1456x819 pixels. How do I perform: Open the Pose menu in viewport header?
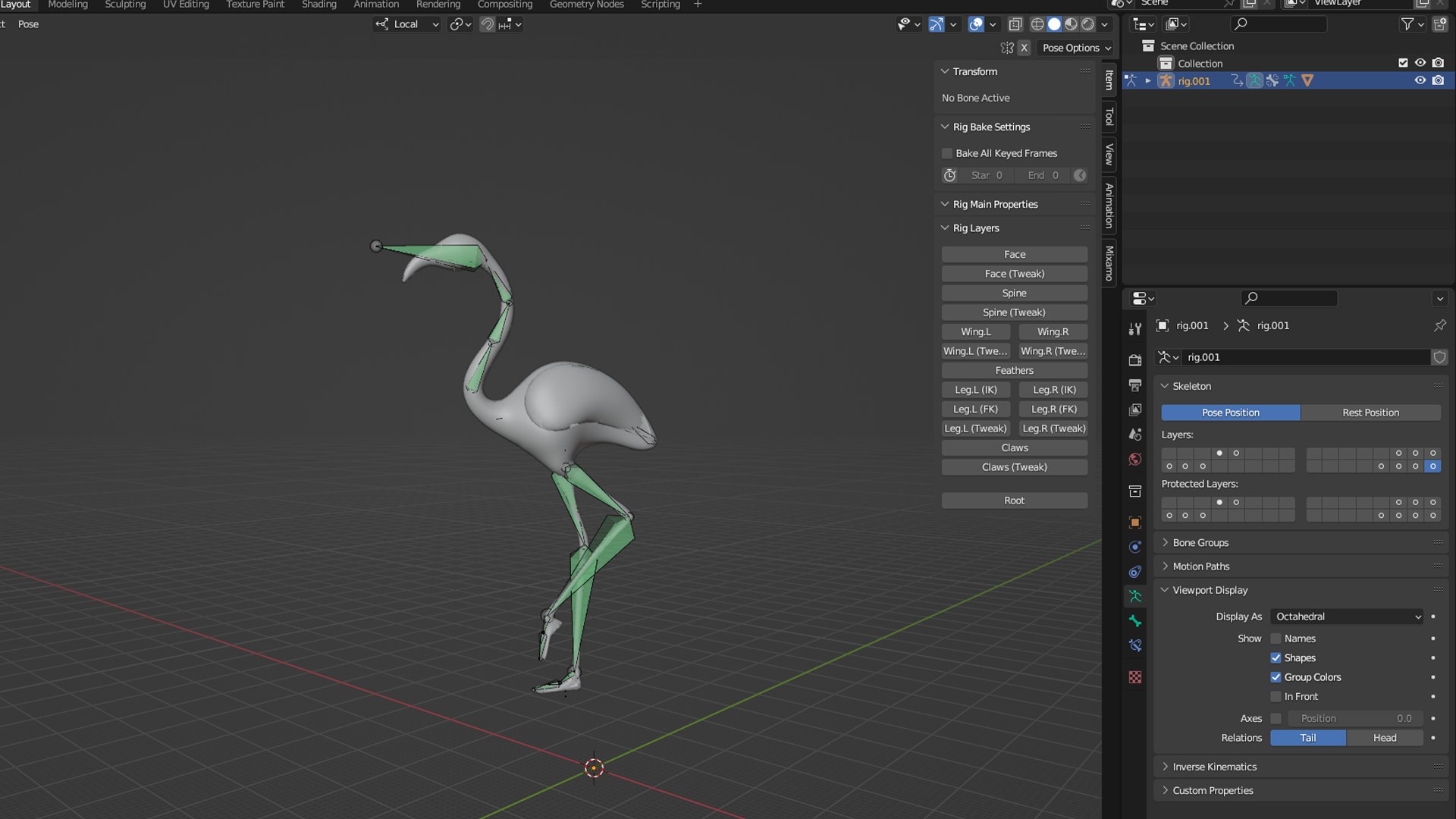click(x=28, y=24)
